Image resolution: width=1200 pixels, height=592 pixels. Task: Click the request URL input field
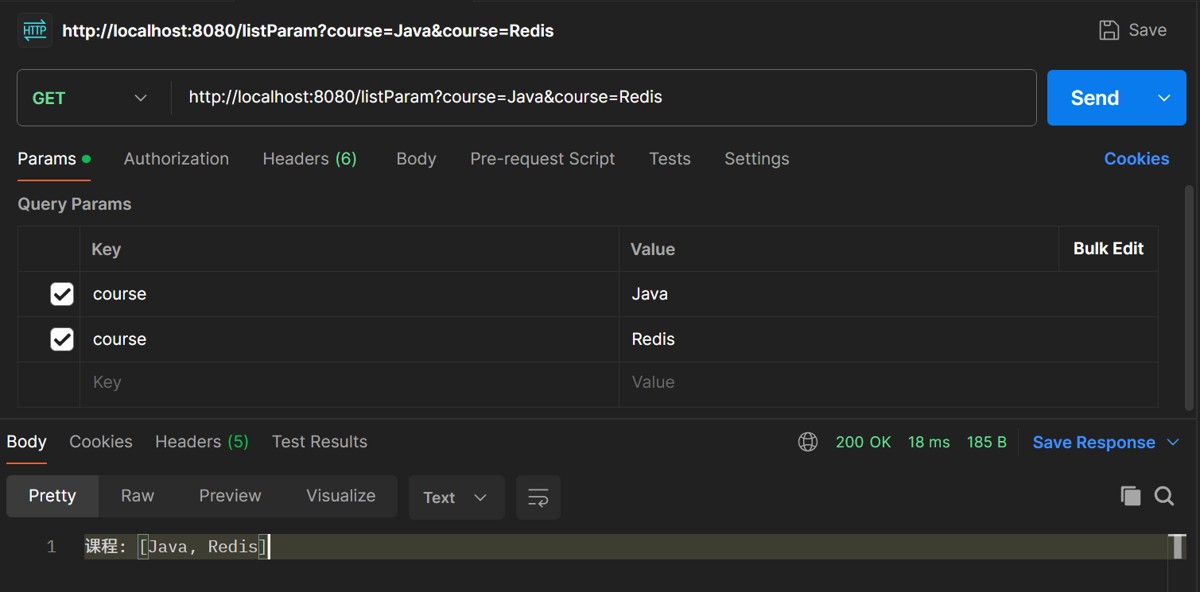click(x=600, y=98)
